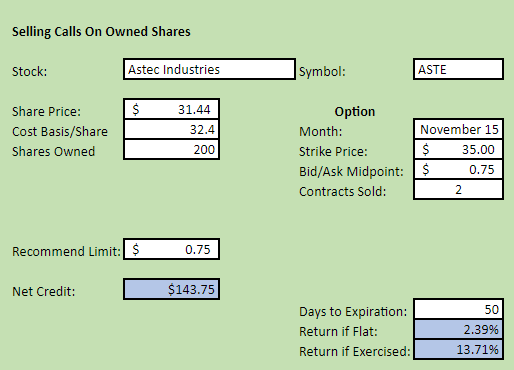Screen dimensions: 514x370
Task: Click the Recommend Limit cell
Action: pos(171,249)
